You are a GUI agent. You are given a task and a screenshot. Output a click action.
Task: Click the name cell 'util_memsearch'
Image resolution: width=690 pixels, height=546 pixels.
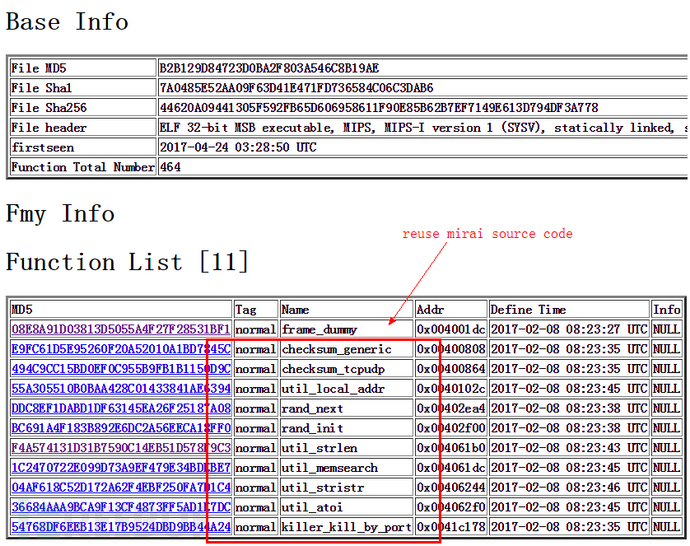(x=347, y=468)
